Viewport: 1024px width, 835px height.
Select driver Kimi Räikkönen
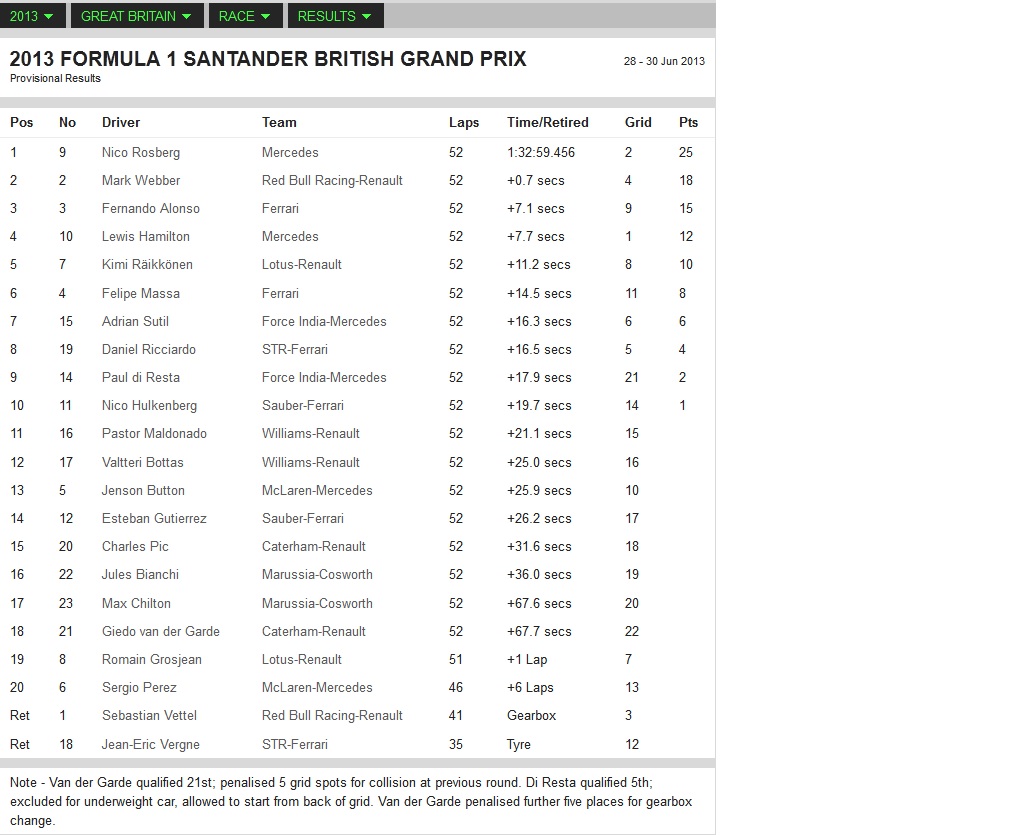147,265
